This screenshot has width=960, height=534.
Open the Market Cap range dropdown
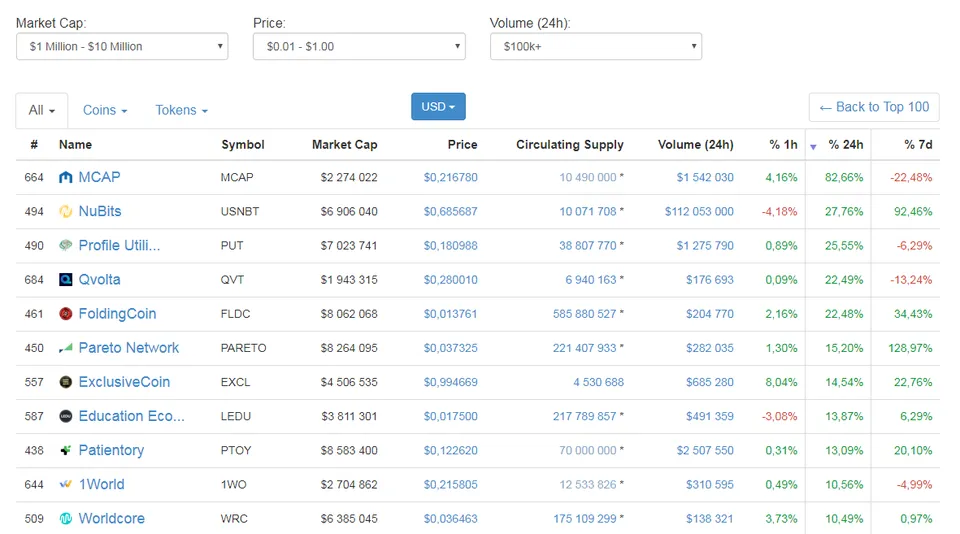pos(122,47)
